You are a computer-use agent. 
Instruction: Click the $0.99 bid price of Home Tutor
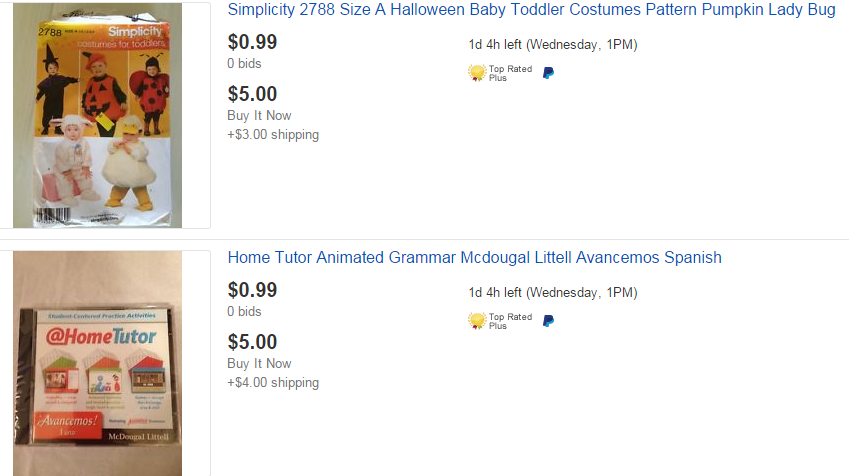(252, 290)
